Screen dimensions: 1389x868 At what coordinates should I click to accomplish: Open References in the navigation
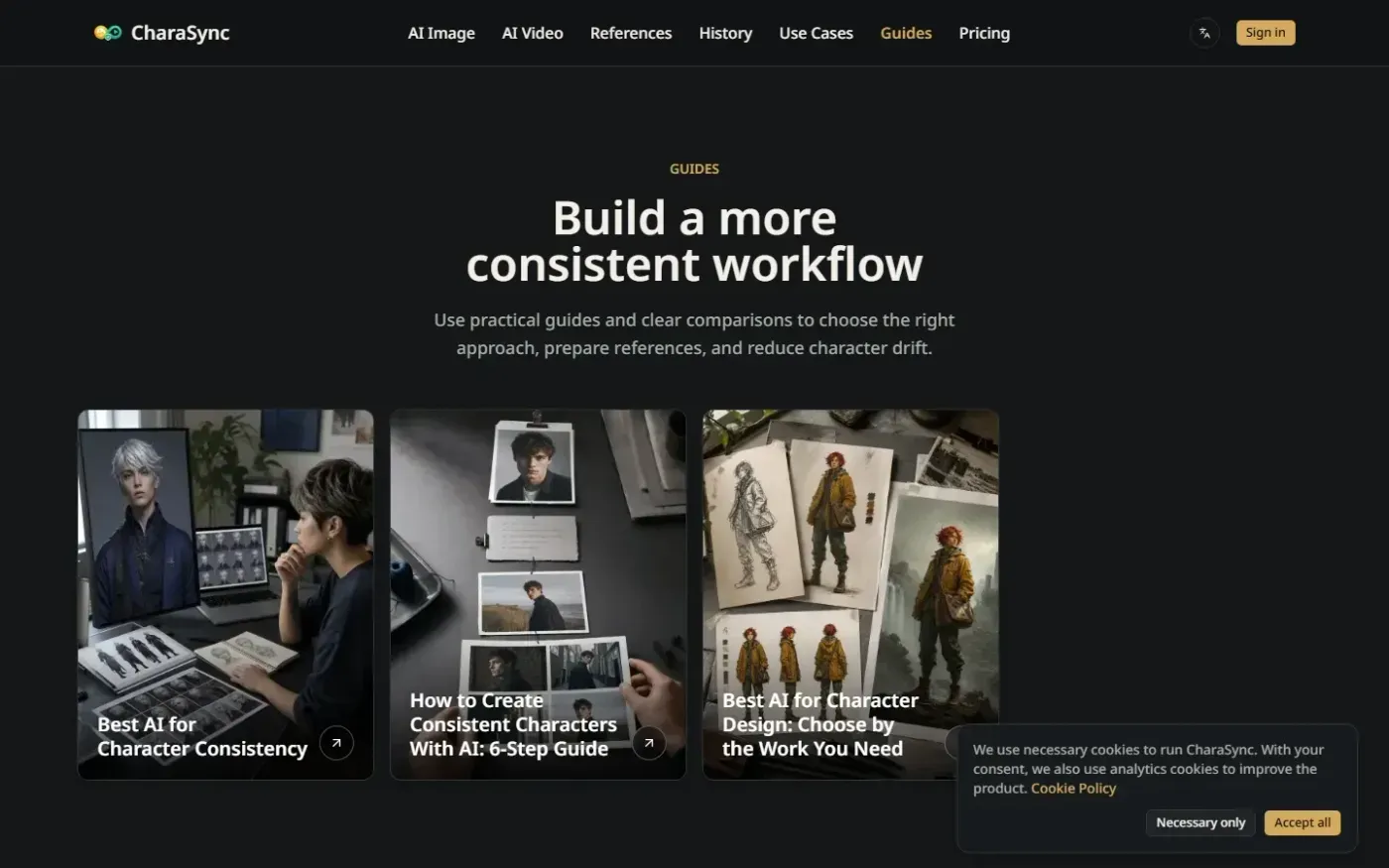(631, 33)
